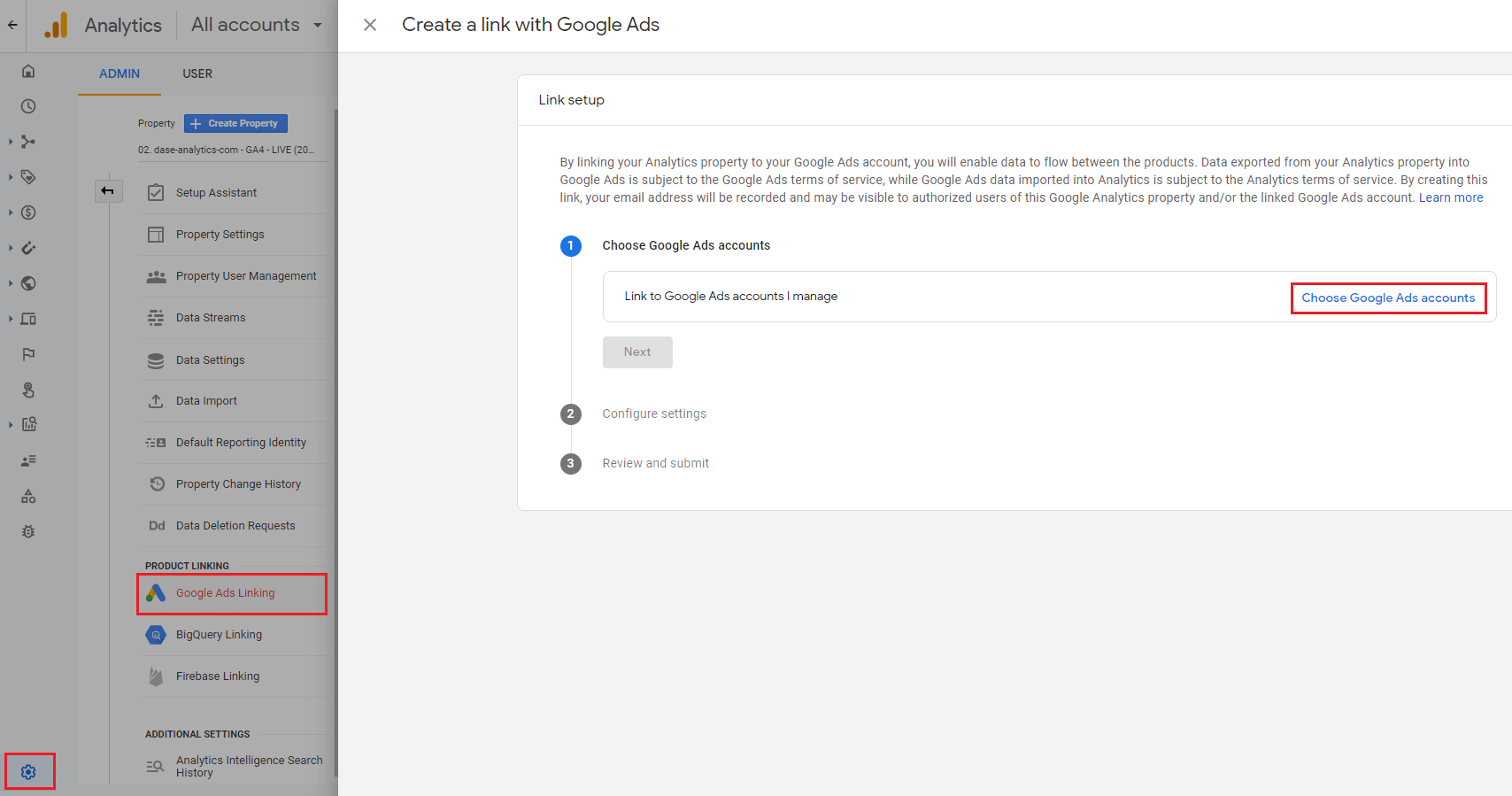The image size is (1512, 796).
Task: Click the Setup Assistant checkbox icon
Action: coord(156,193)
